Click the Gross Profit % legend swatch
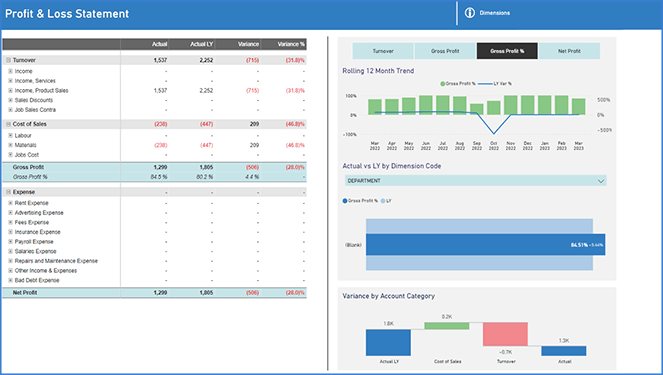The height and width of the screenshot is (375, 663). (x=443, y=84)
